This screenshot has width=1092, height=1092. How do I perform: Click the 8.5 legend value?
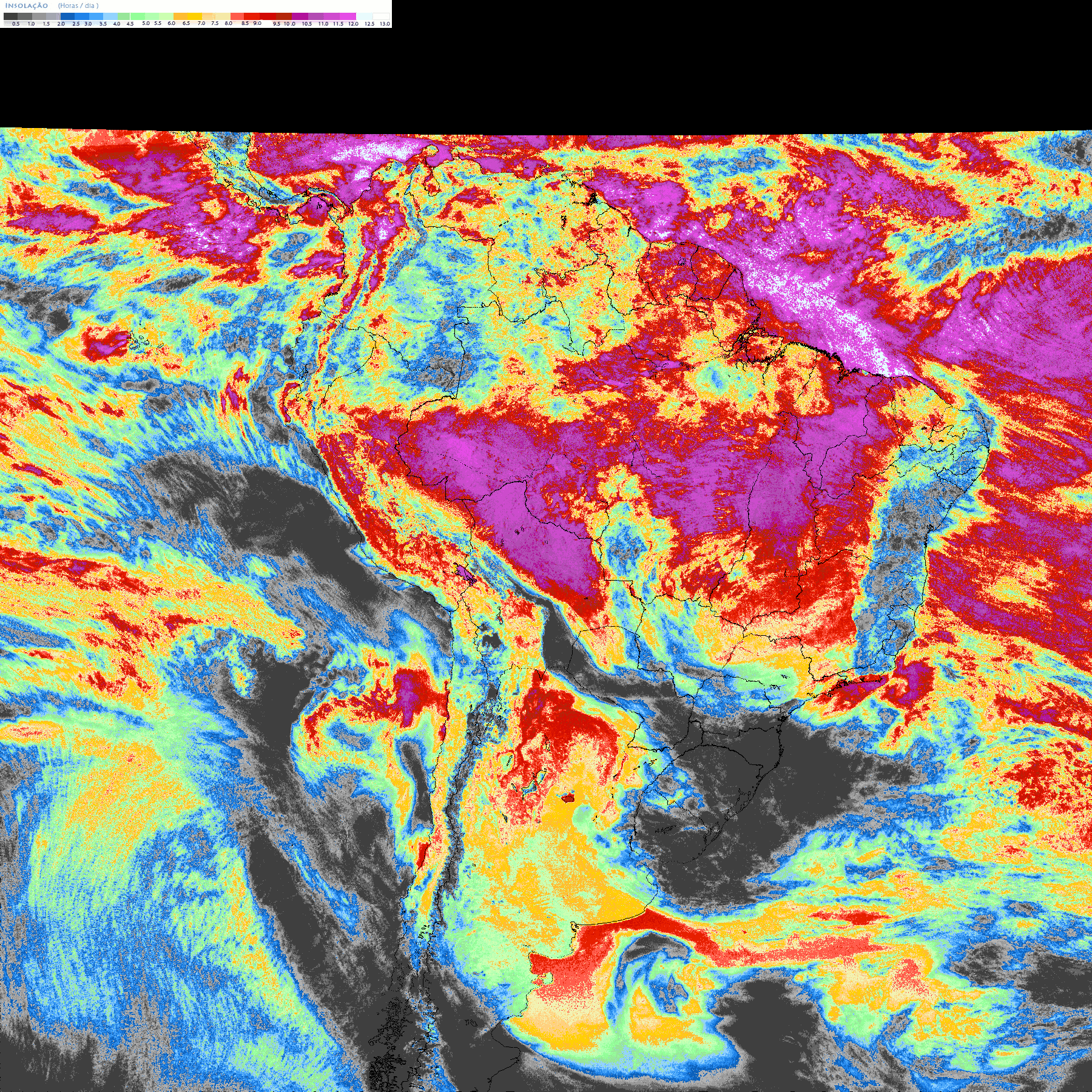[245, 23]
